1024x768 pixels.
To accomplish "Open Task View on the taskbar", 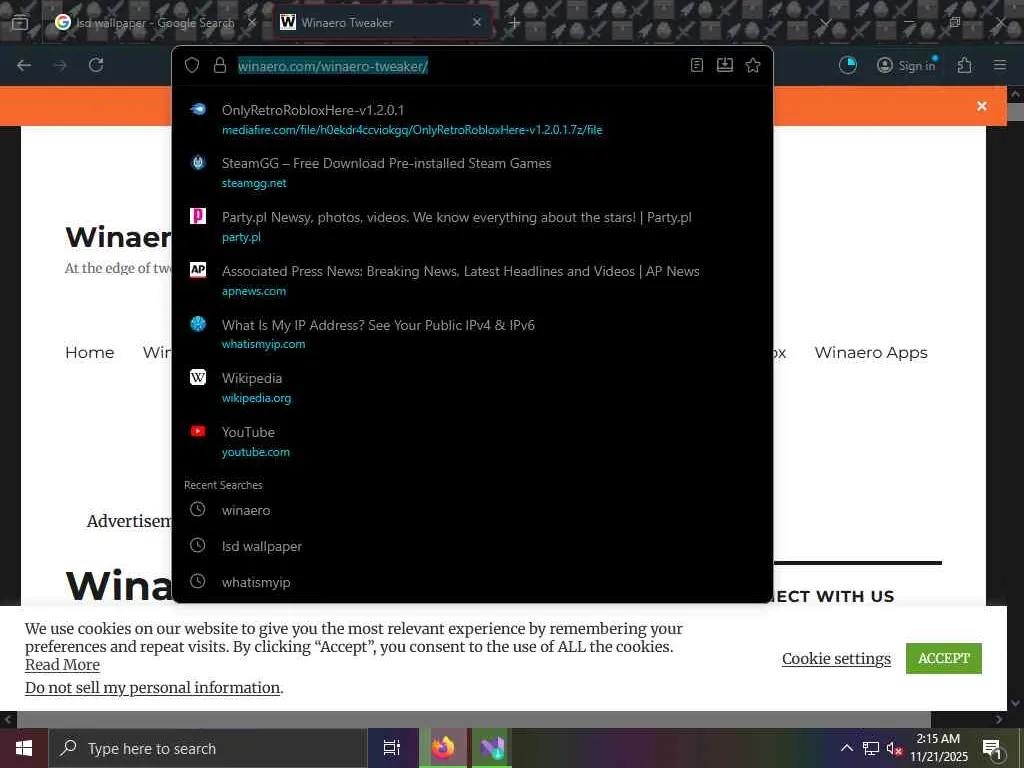I will coord(392,748).
